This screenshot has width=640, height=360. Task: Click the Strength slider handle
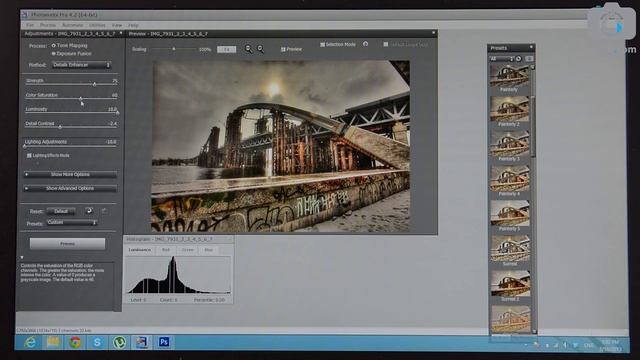click(94, 84)
